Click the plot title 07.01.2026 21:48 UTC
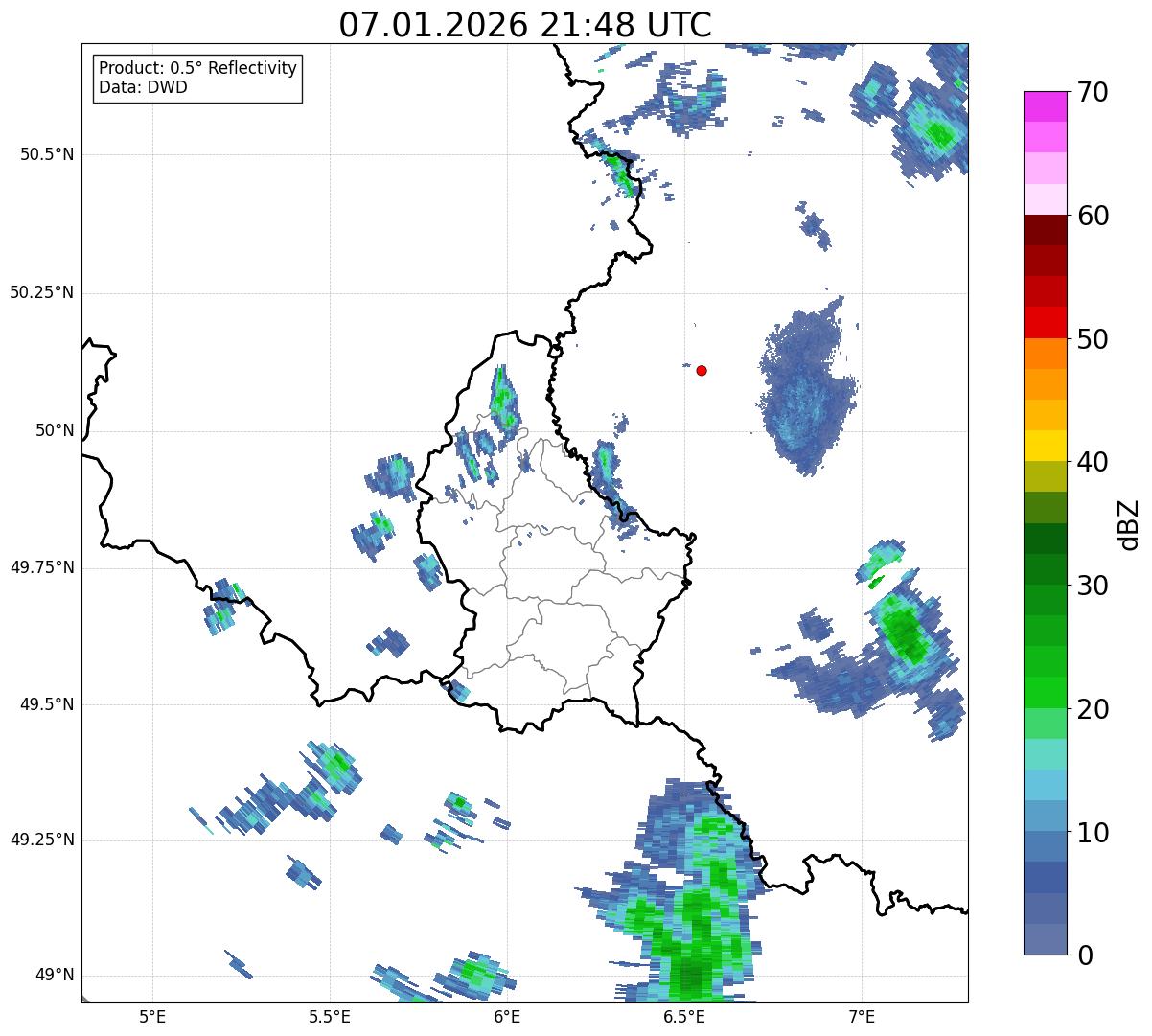Viewport: 1152px width, 1036px height. [525, 24]
